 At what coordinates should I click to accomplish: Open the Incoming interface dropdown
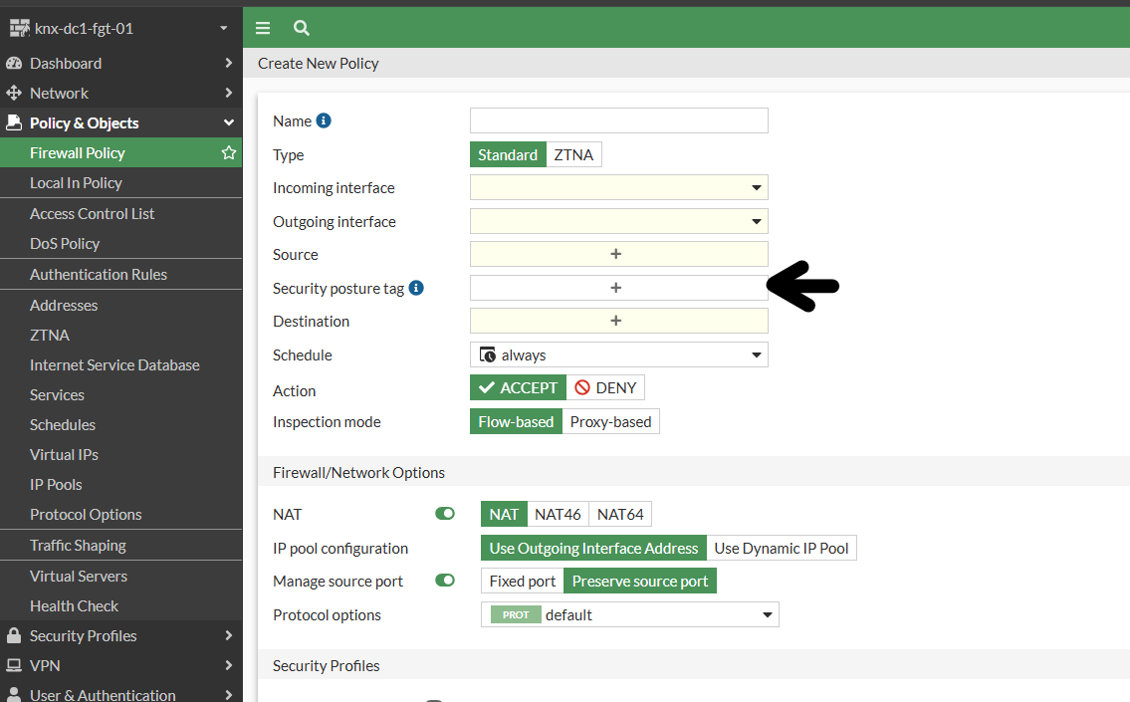pos(618,188)
